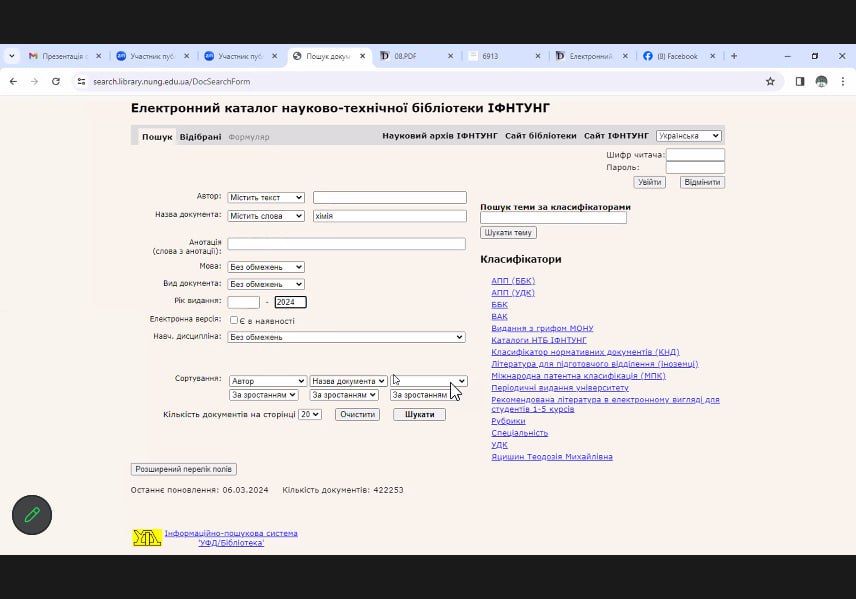Switch to the Facebook browser tab
The height and width of the screenshot is (599, 856).
(677, 56)
